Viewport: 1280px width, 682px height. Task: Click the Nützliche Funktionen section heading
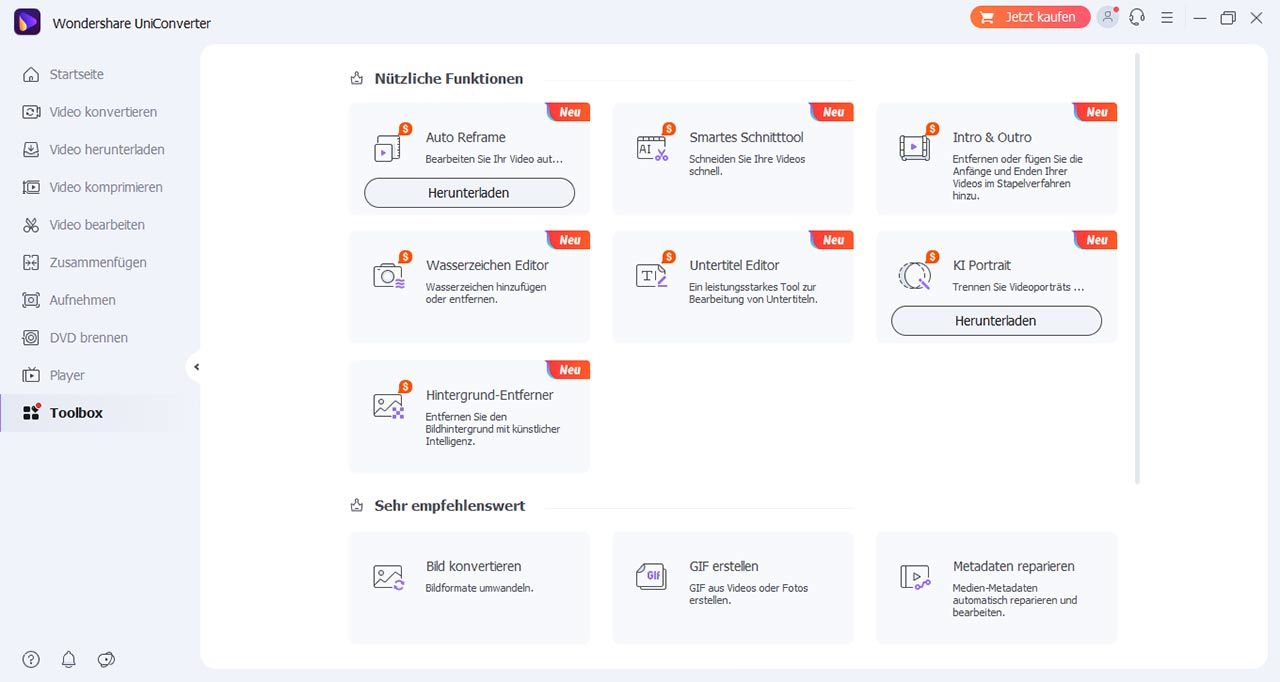pos(449,78)
